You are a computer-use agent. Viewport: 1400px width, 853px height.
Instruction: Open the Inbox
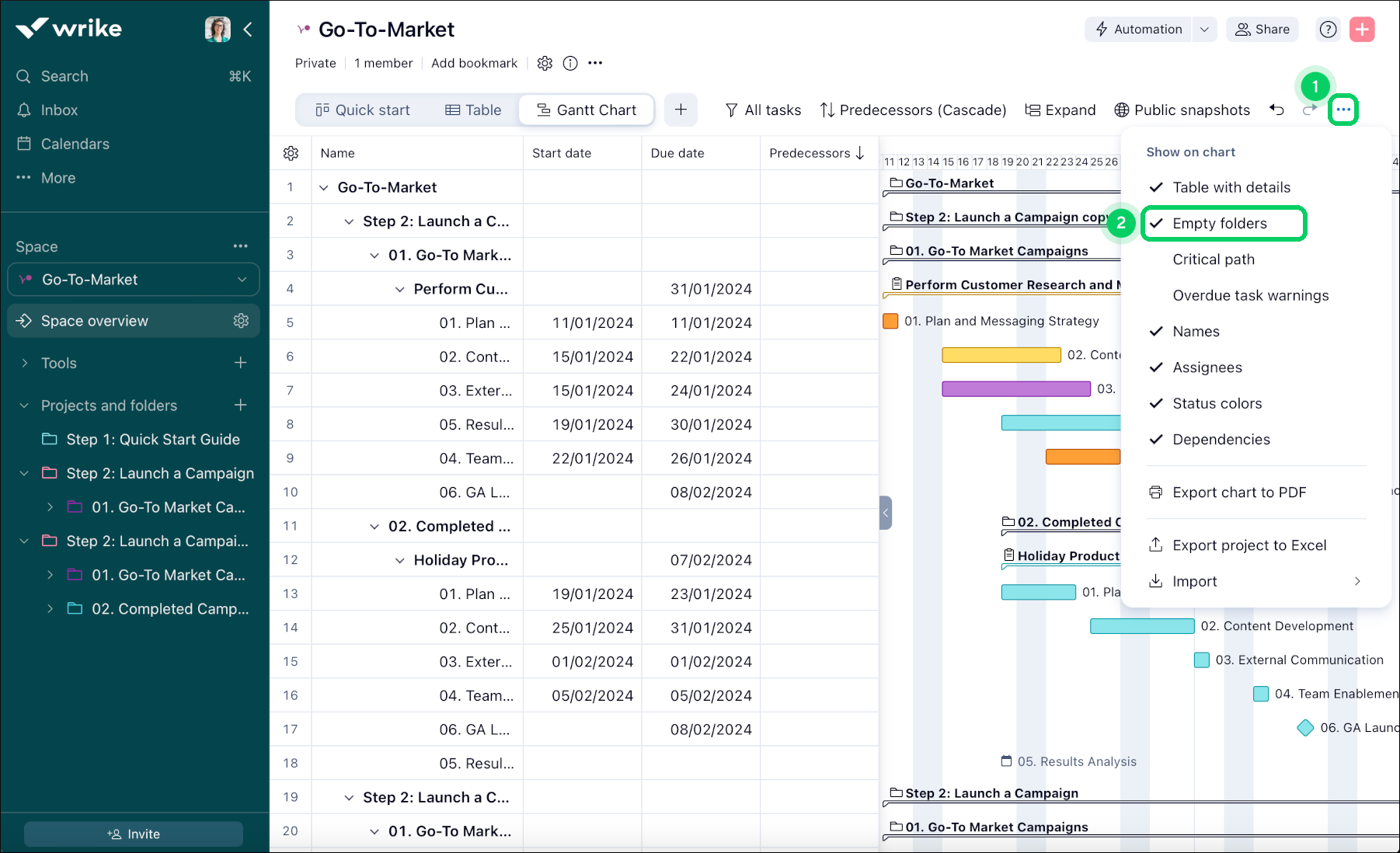[x=60, y=110]
